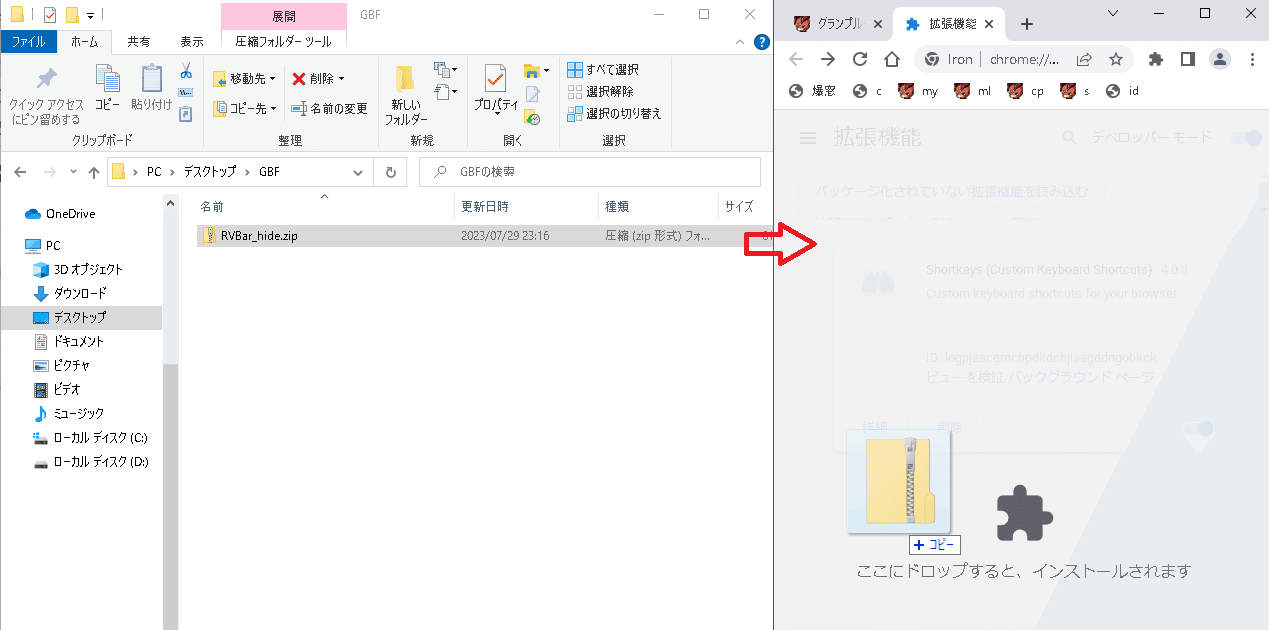
Task: Open home page in Iron browser
Action: tap(891, 59)
